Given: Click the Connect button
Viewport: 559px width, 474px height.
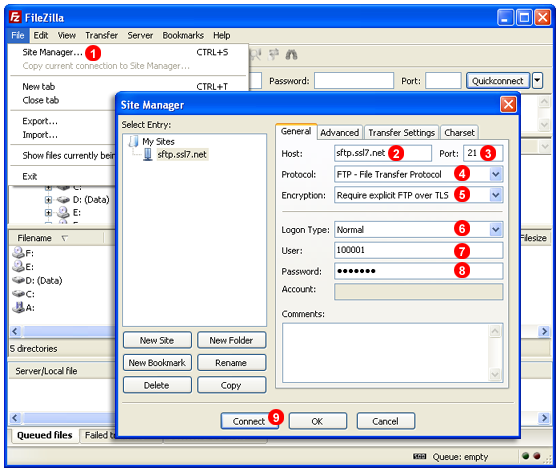Looking at the screenshot, I should 249,421.
